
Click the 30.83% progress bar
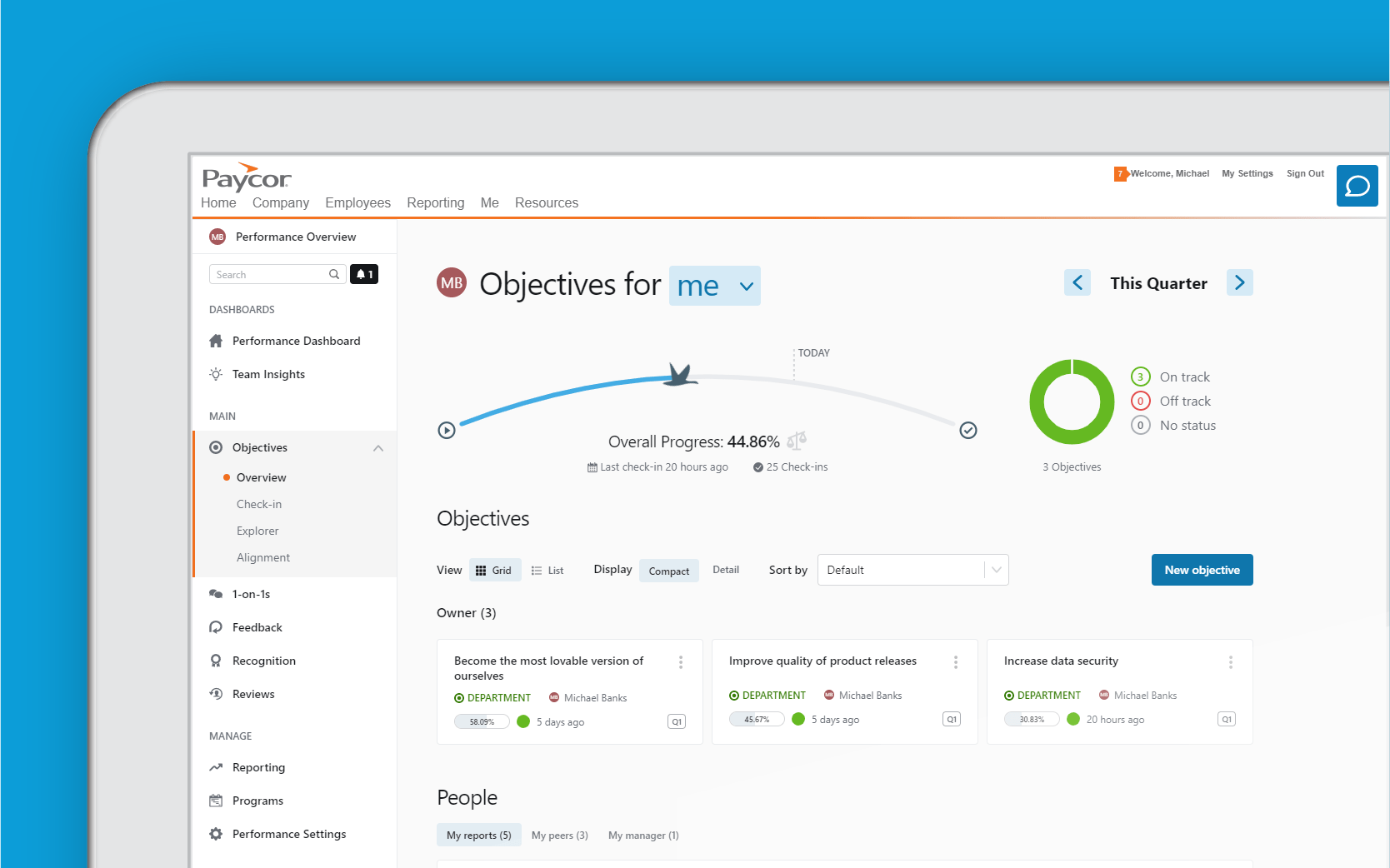coord(1032,719)
